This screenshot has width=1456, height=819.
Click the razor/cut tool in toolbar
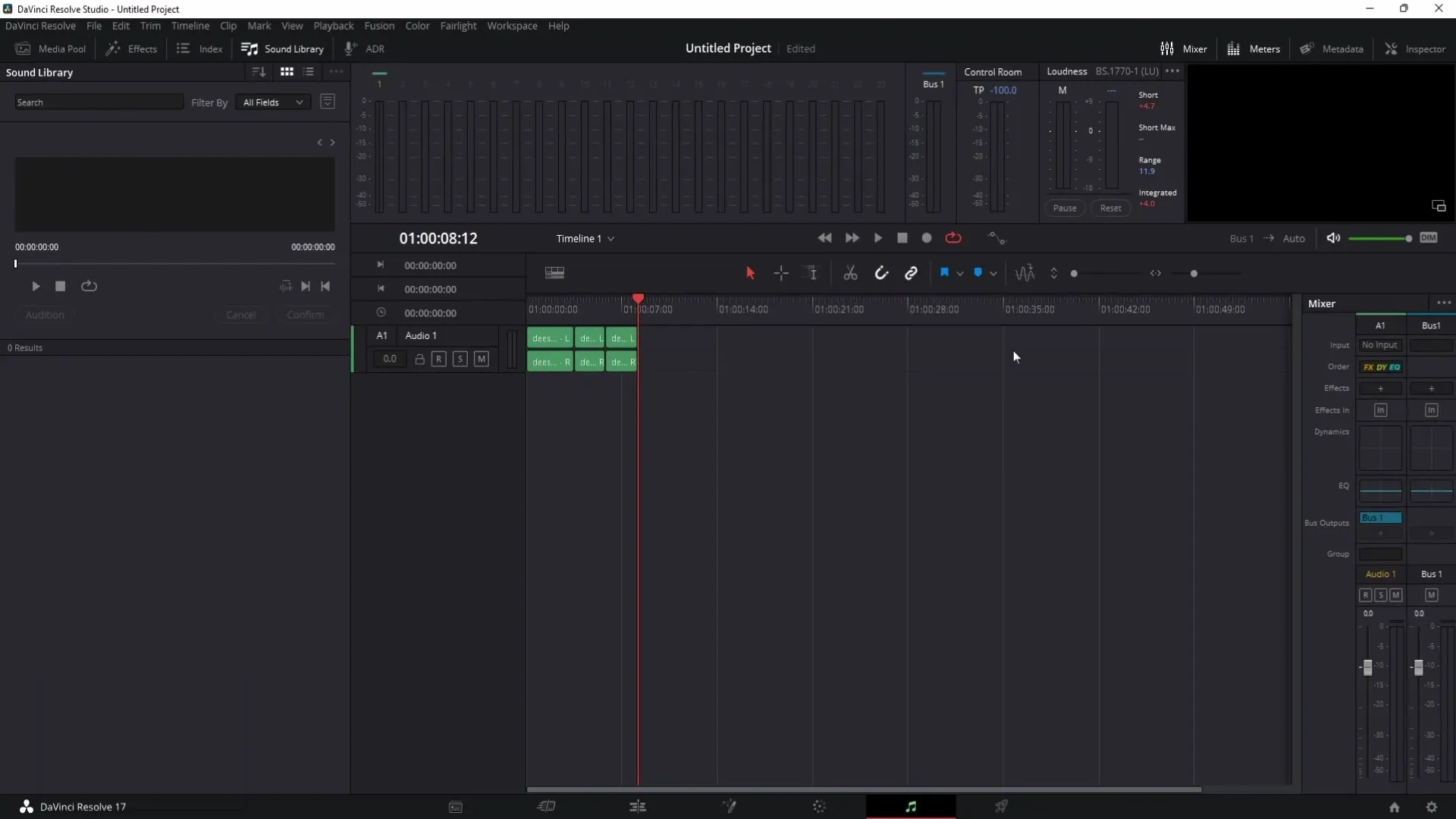tap(849, 273)
